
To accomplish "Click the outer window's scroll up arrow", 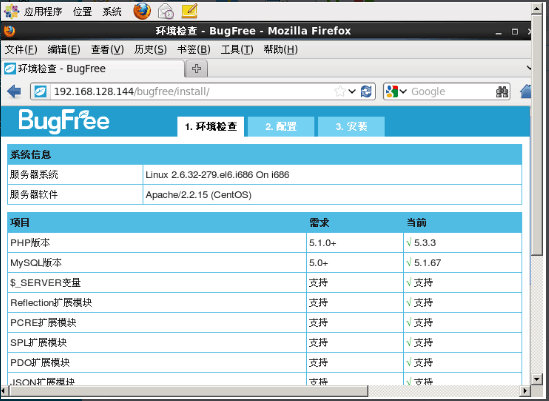I will click(536, 8).
